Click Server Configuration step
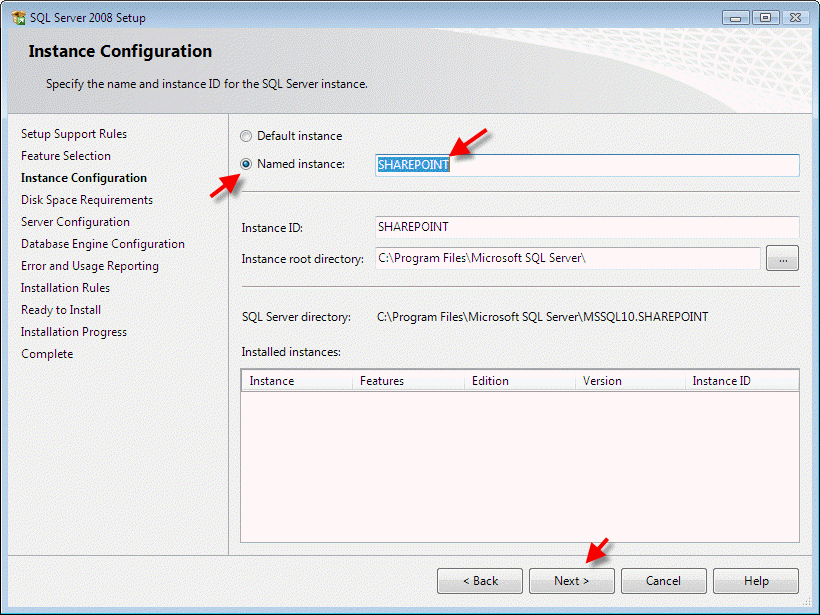820x615 pixels. point(75,222)
